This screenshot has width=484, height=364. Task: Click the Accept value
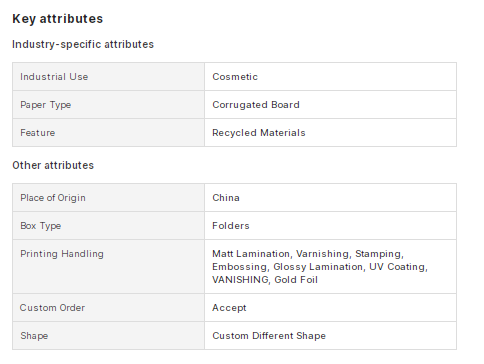(x=229, y=308)
